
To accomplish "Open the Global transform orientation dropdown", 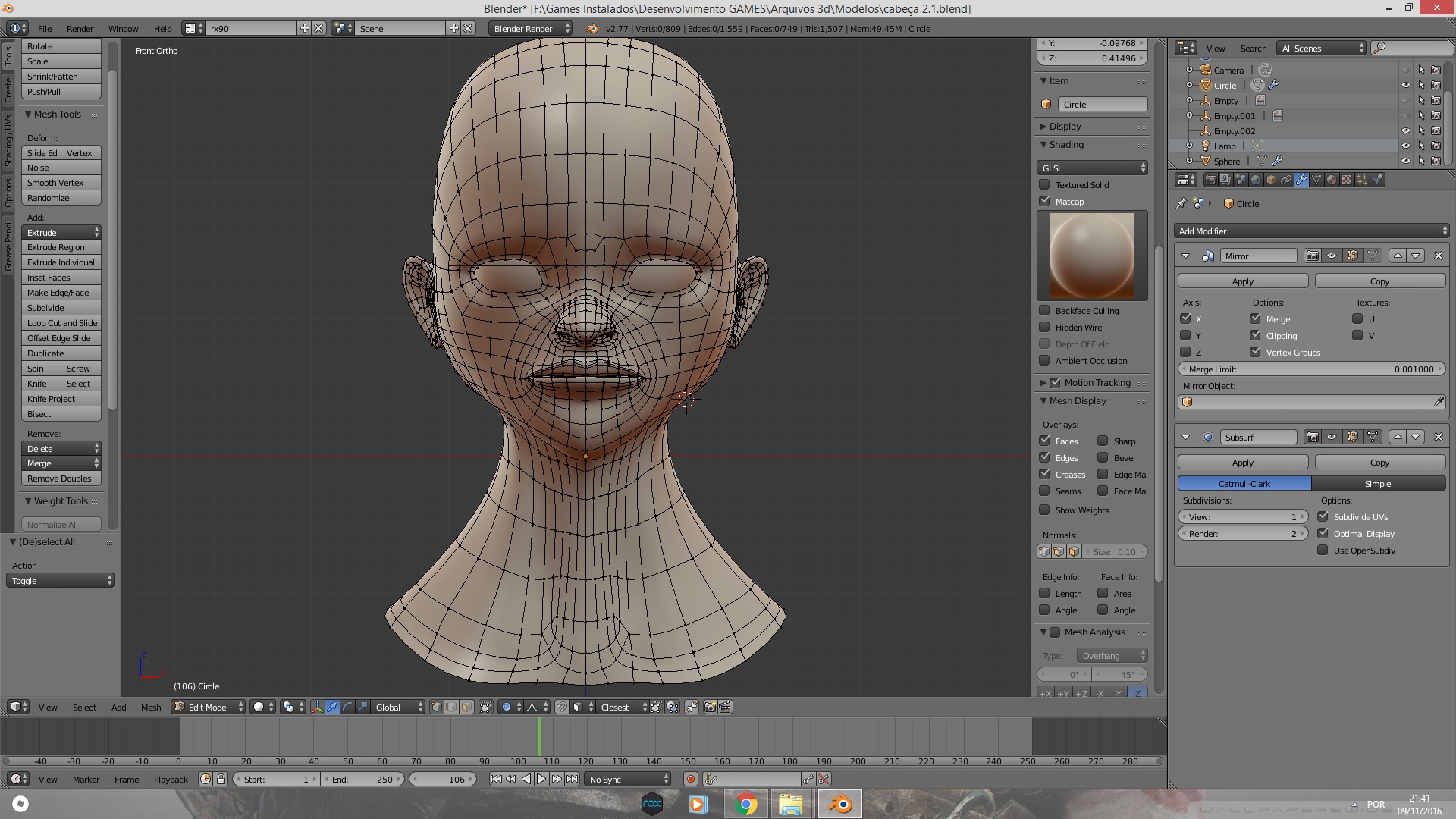I will pyautogui.click(x=399, y=707).
